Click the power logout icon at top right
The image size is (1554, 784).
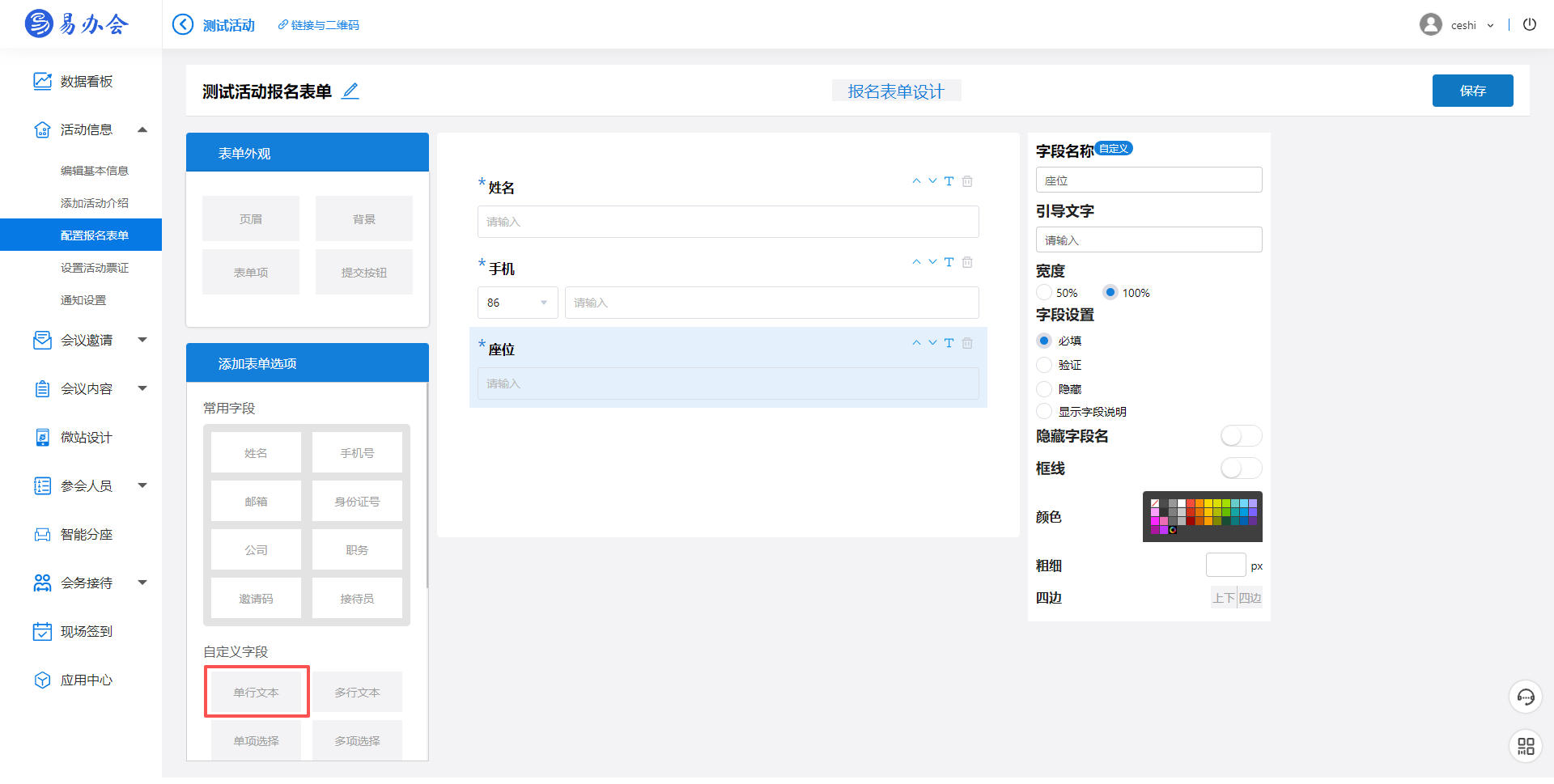tap(1529, 24)
